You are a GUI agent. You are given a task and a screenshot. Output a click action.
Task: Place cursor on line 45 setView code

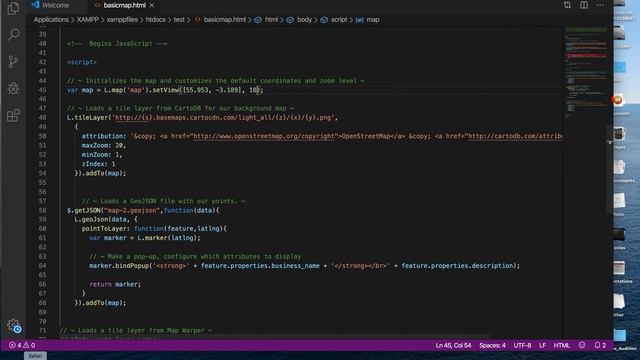165,90
